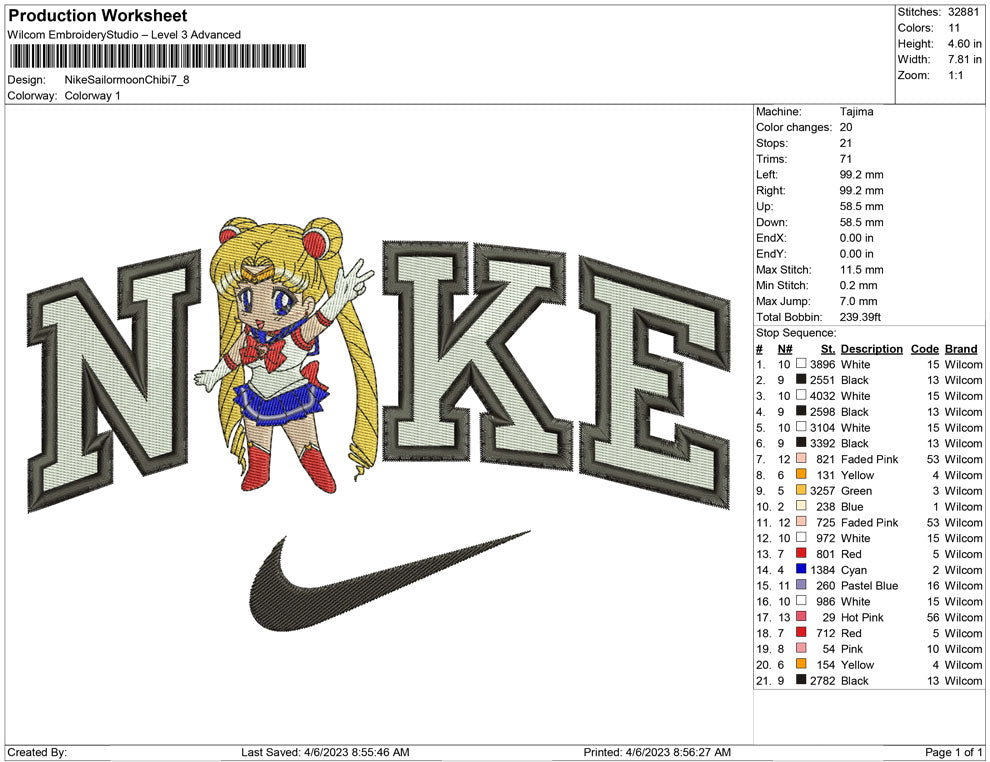Screen dimensions: 990x762
Task: Click the Max Stitch value '11.5 mm'
Action: [861, 269]
